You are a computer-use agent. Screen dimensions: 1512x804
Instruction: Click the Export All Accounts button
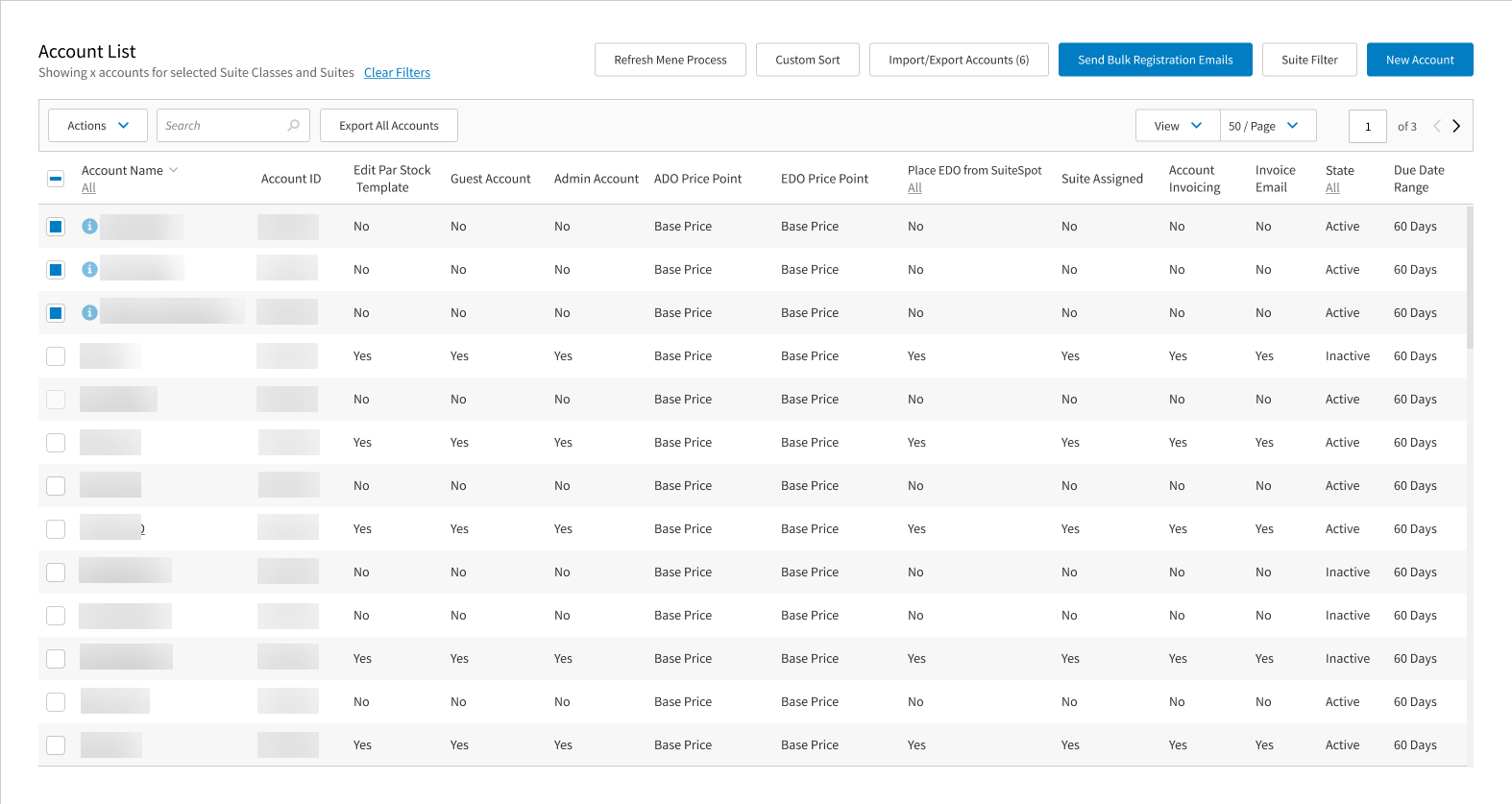(x=389, y=126)
